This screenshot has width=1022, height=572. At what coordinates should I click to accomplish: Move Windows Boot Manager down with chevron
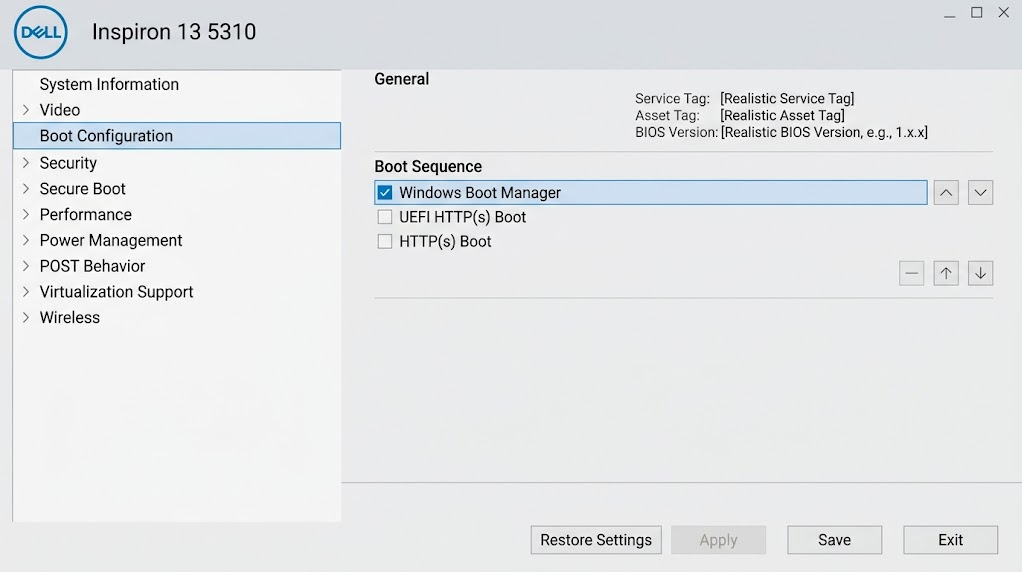[980, 193]
